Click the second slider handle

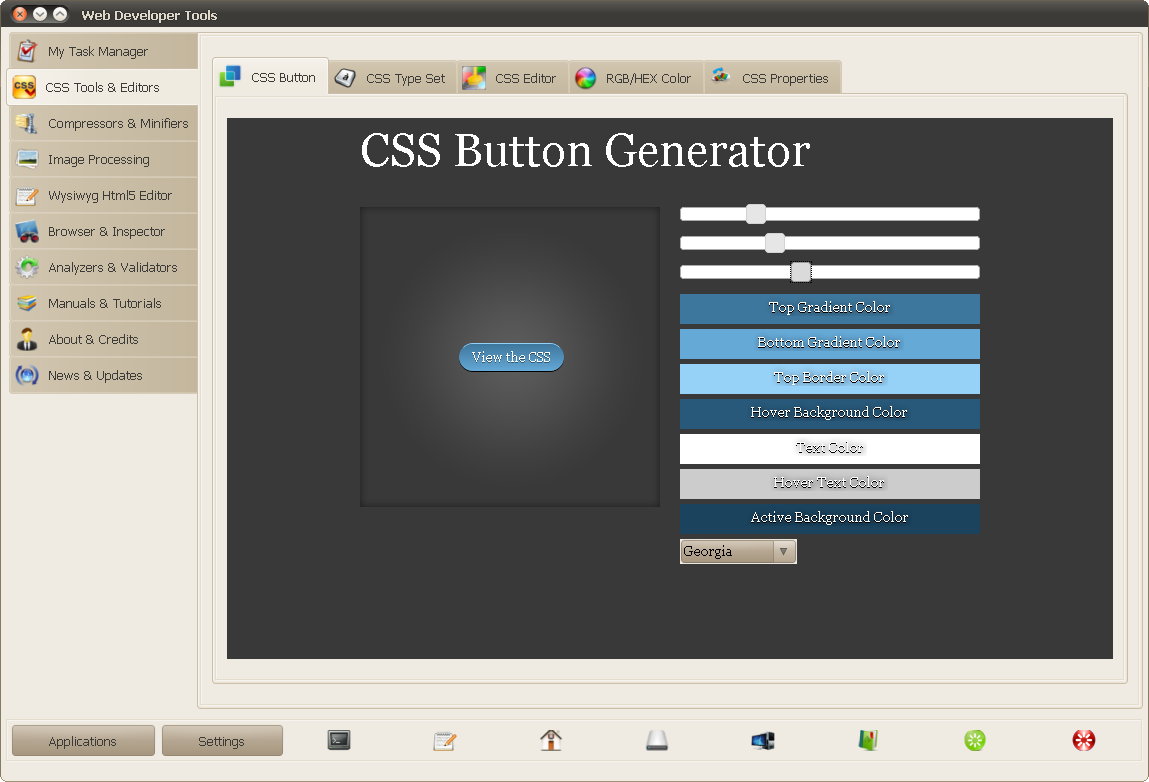point(775,243)
